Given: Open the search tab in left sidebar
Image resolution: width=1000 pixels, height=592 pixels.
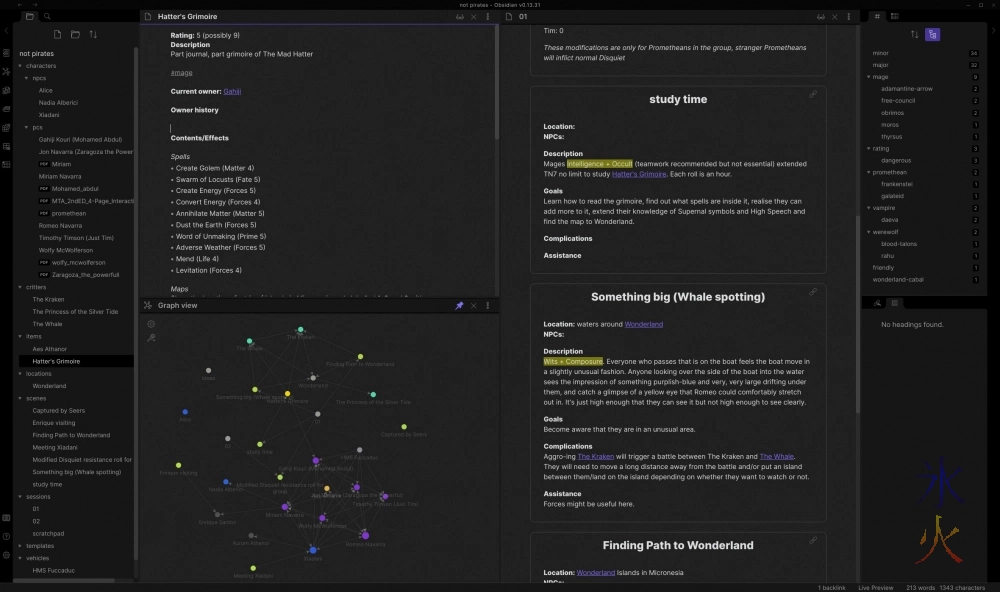Looking at the screenshot, I should [47, 17].
